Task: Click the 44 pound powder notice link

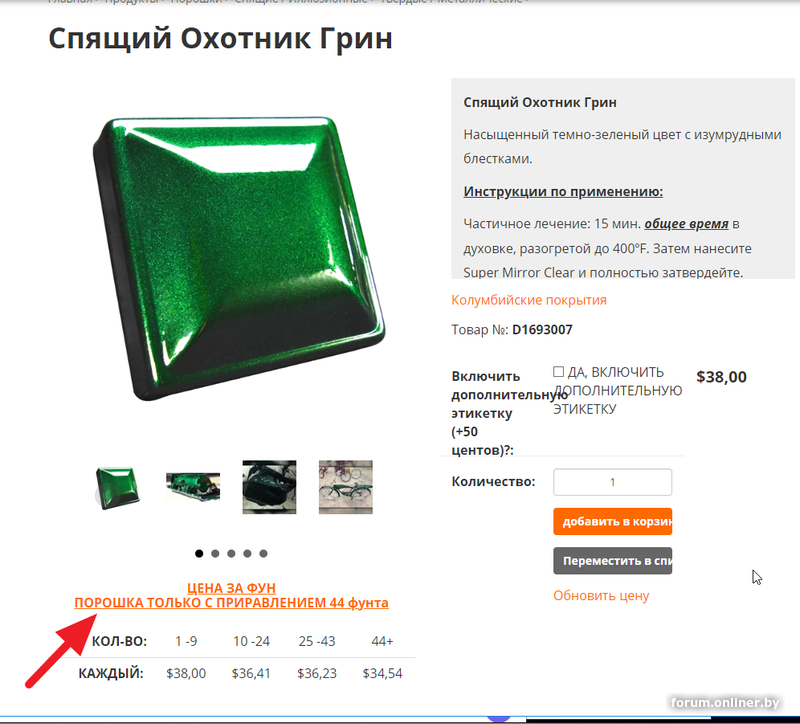Action: 232,603
